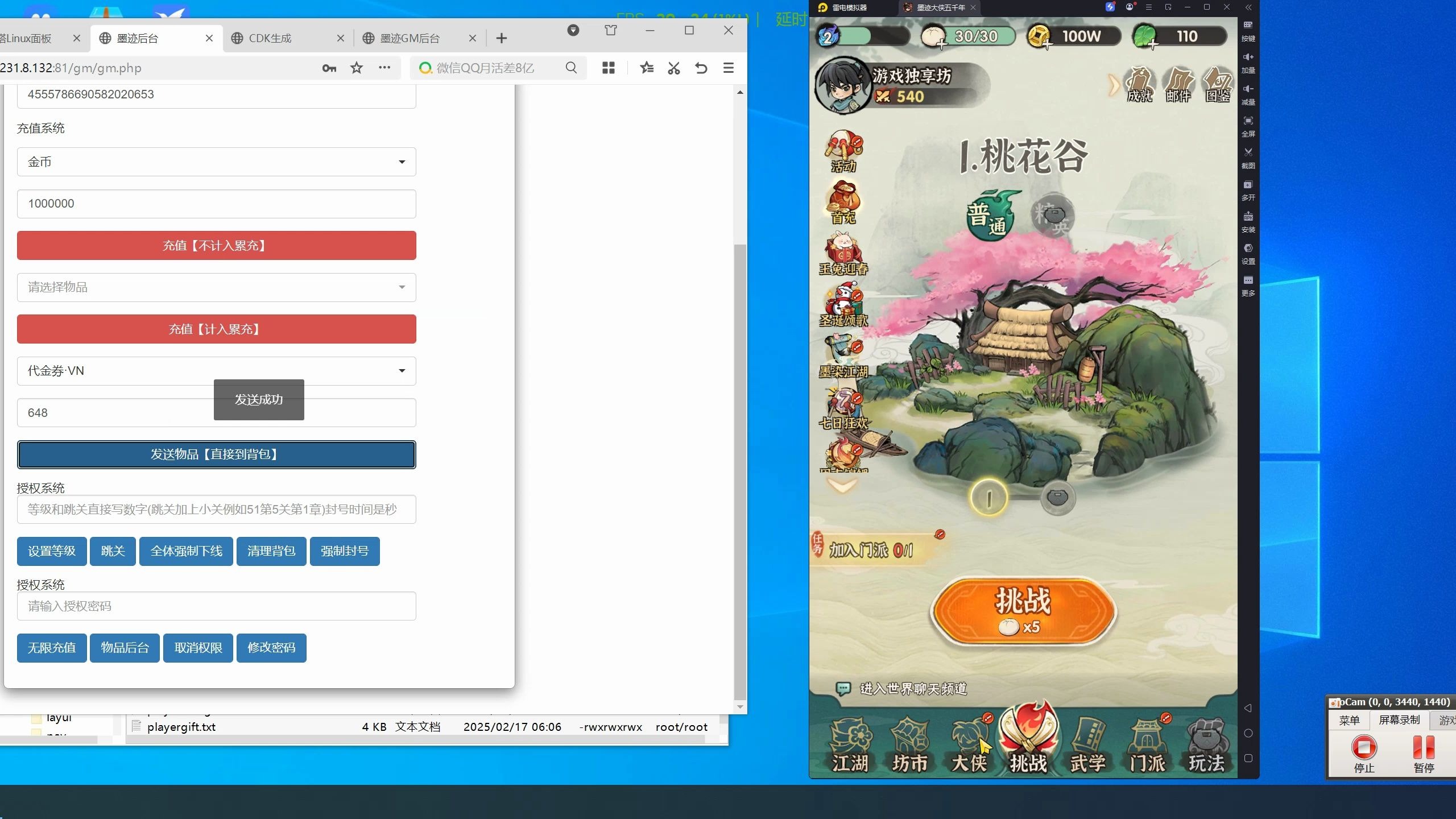
Task: Click the 无限充值 button
Action: pyautogui.click(x=52, y=648)
